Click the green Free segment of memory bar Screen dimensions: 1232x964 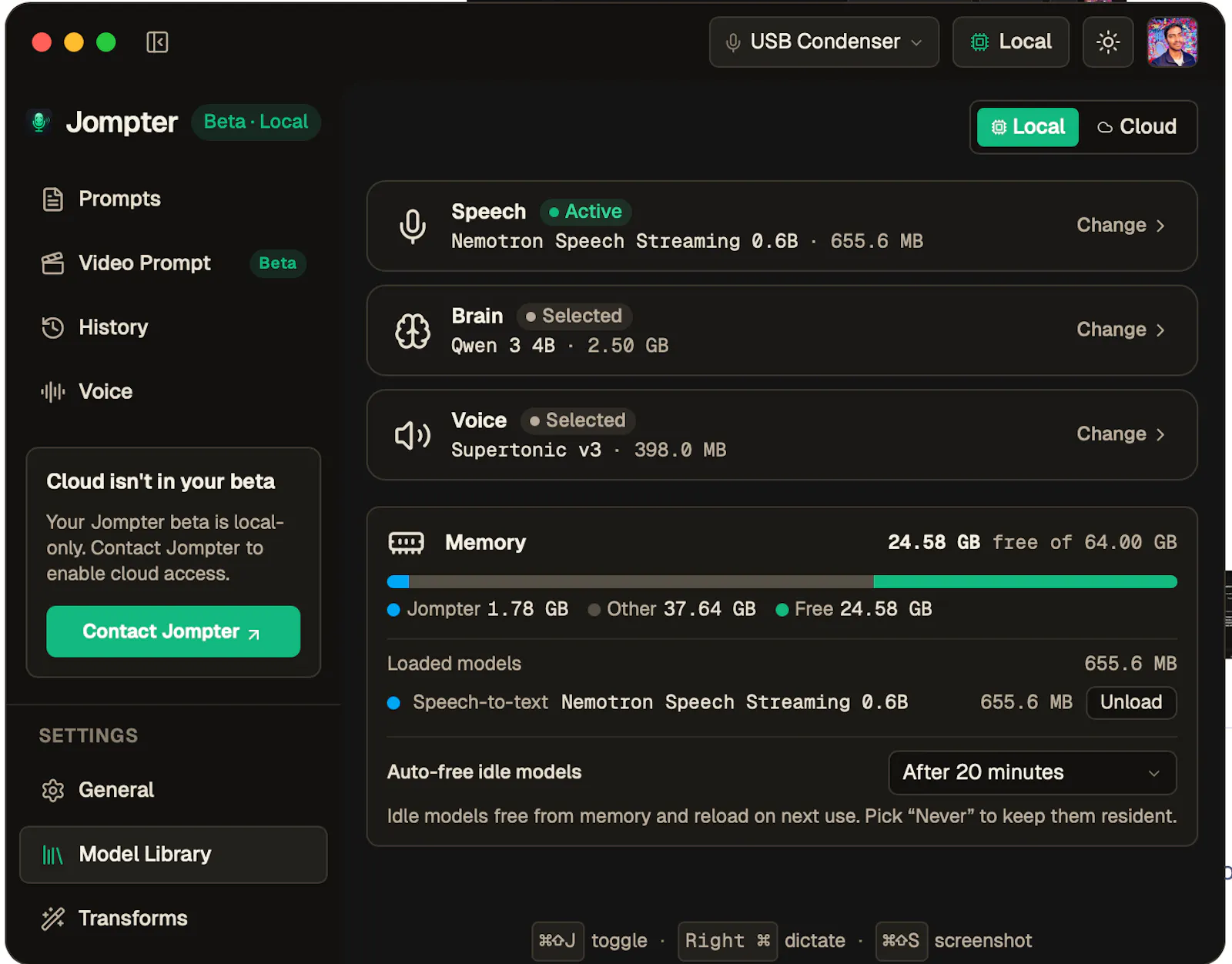[1026, 582]
